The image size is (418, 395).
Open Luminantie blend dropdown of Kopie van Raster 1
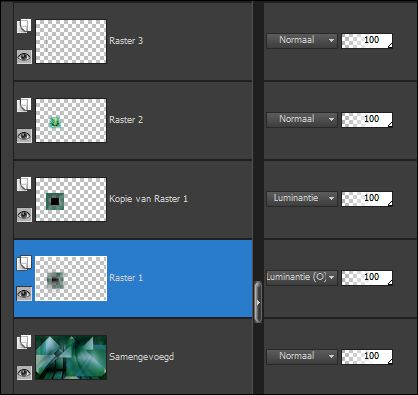coord(302,199)
